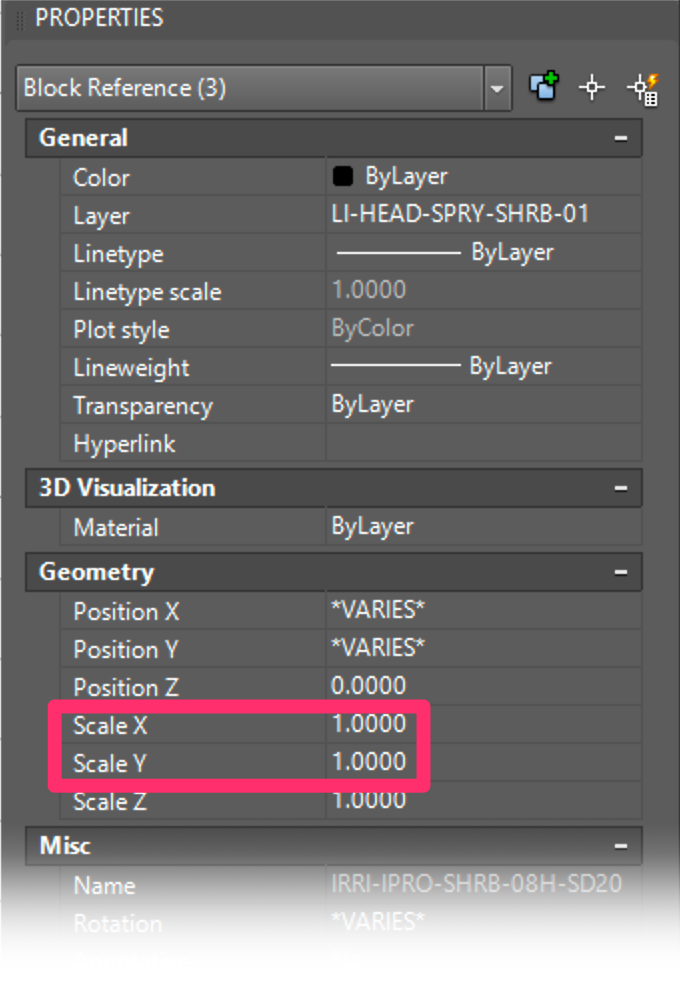
Task: Click the Position Y *VARIES* value
Action: 377,648
